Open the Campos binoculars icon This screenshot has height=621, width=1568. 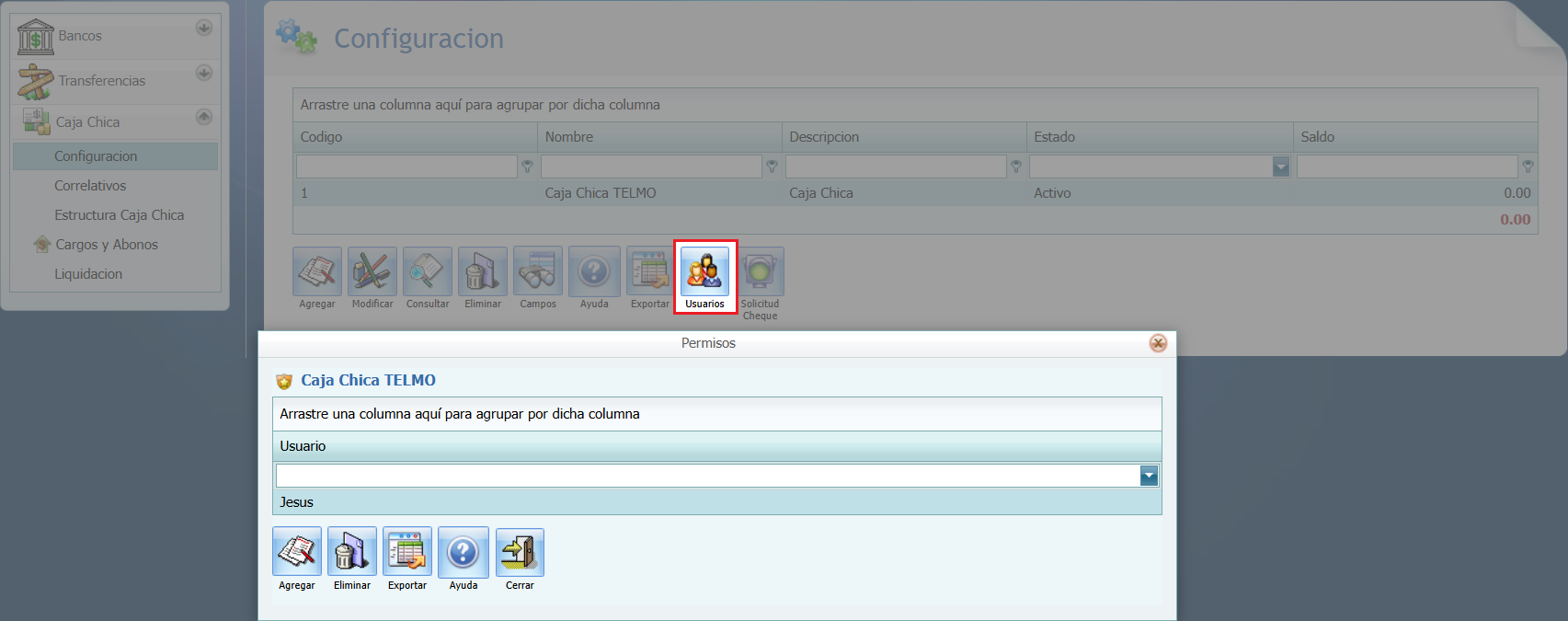[x=538, y=271]
